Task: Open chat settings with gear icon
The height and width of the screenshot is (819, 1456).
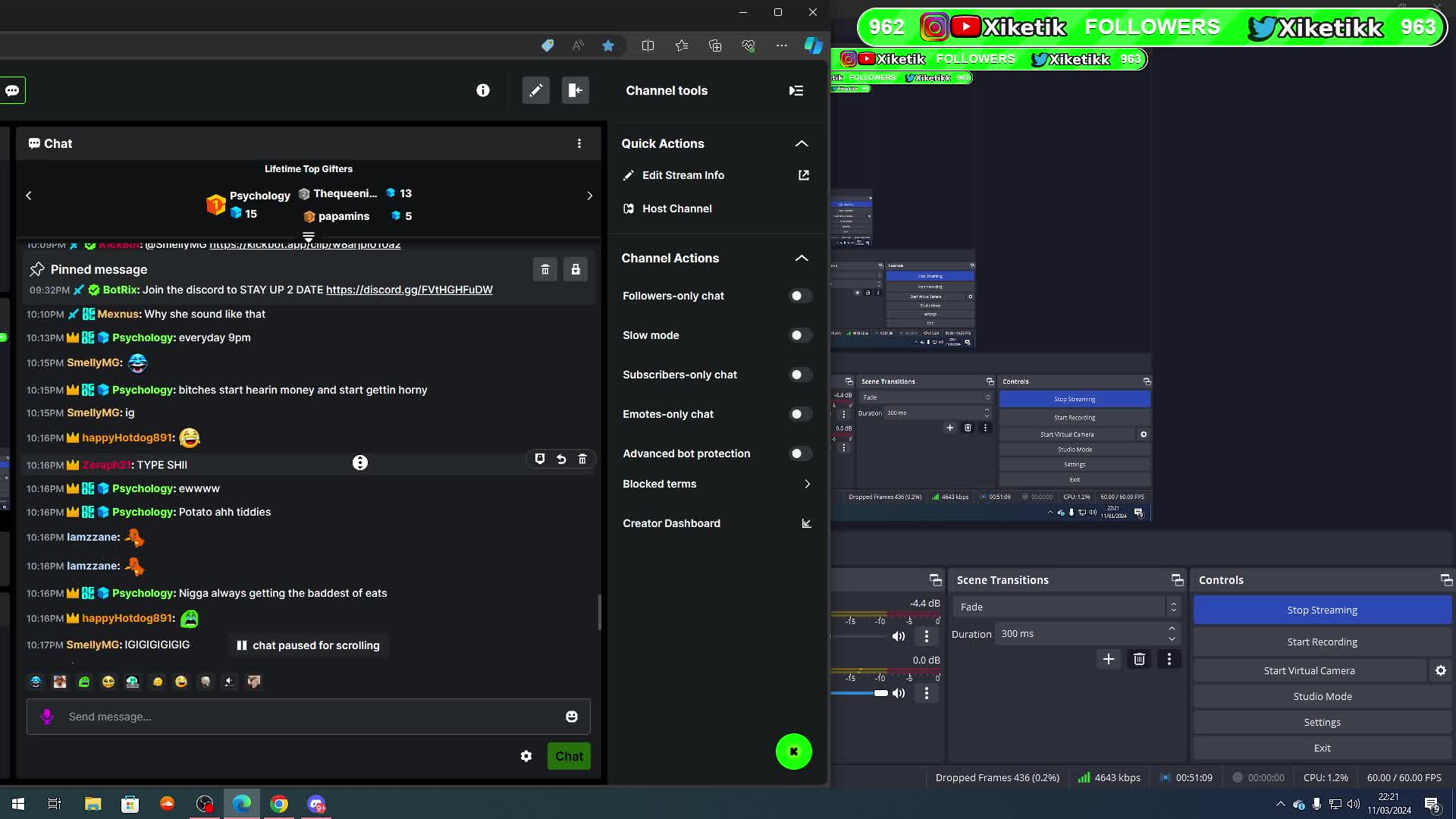Action: 526,756
